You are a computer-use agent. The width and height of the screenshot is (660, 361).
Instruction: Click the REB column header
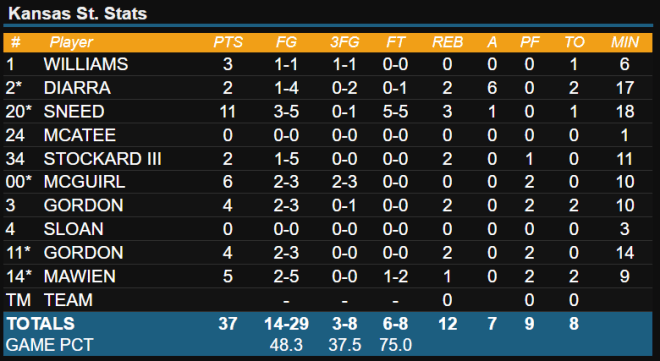[x=447, y=42]
